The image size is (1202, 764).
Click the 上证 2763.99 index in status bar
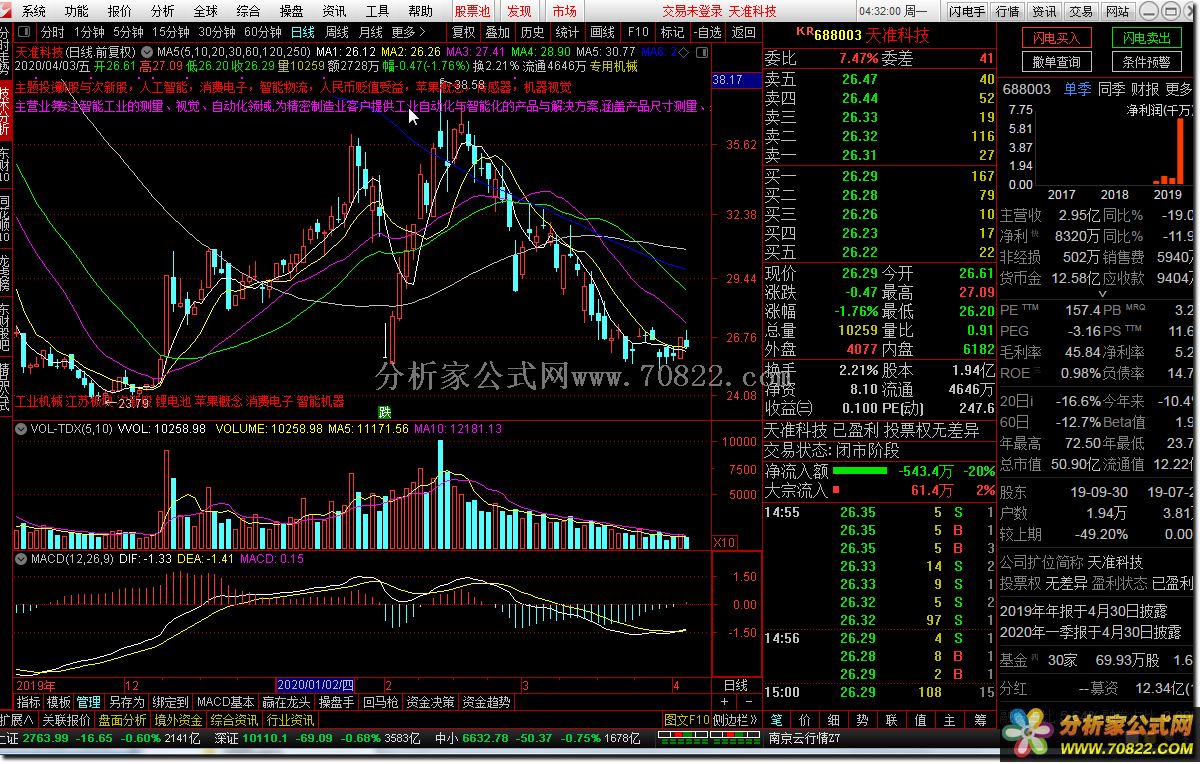pos(35,738)
